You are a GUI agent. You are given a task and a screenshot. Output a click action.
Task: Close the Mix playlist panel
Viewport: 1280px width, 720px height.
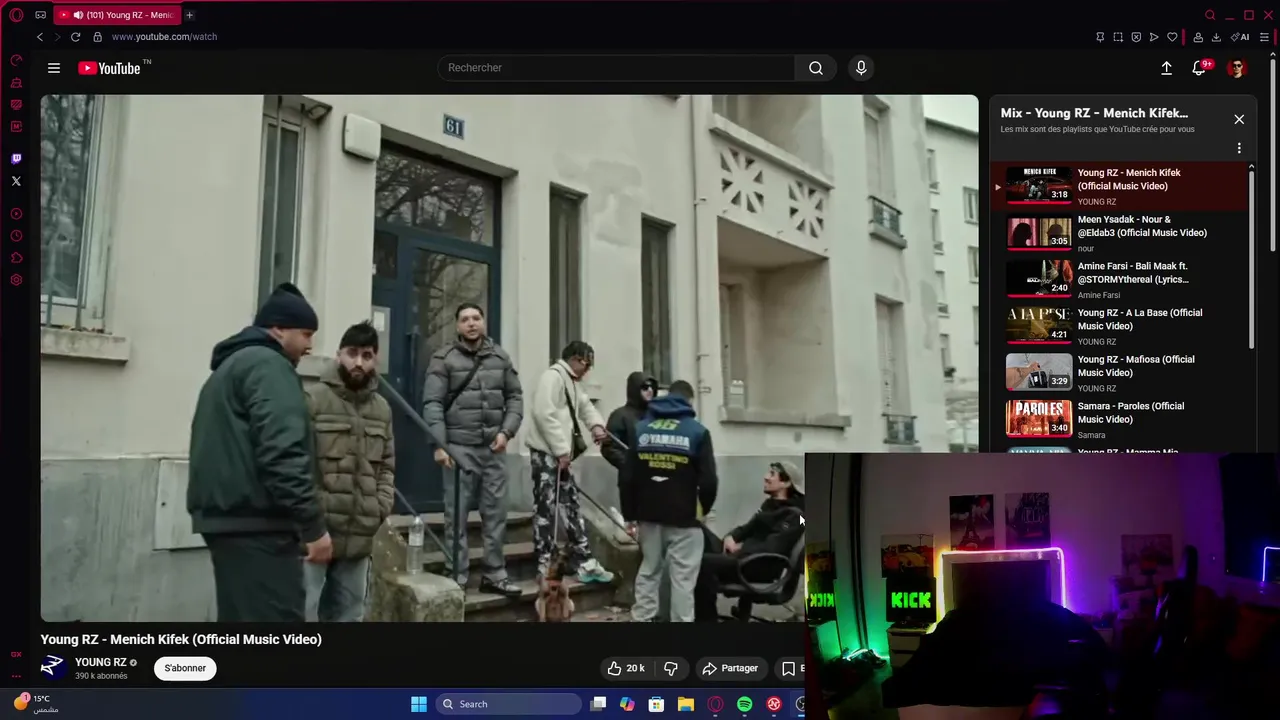pyautogui.click(x=1239, y=119)
